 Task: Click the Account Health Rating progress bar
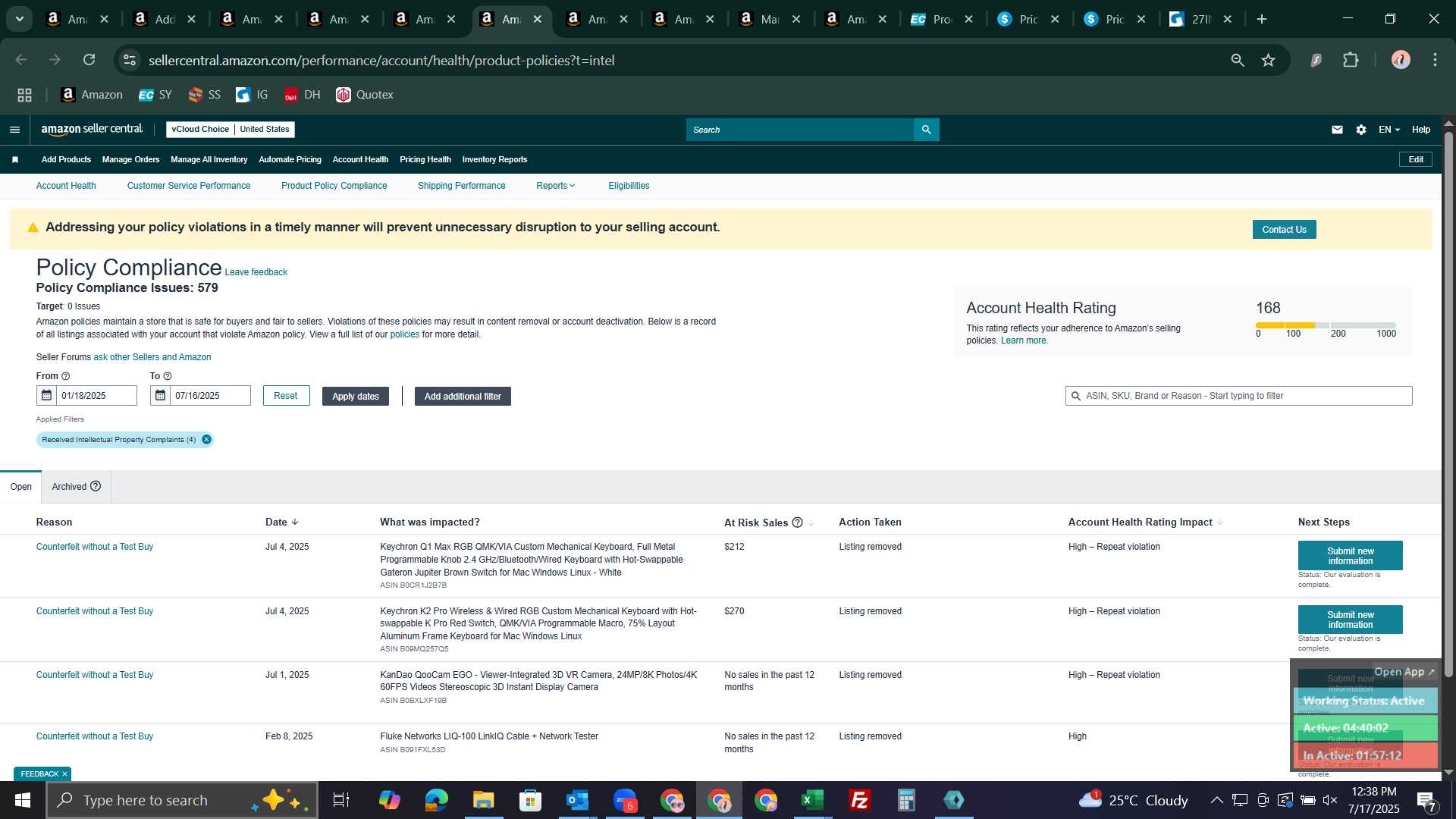(x=1326, y=325)
